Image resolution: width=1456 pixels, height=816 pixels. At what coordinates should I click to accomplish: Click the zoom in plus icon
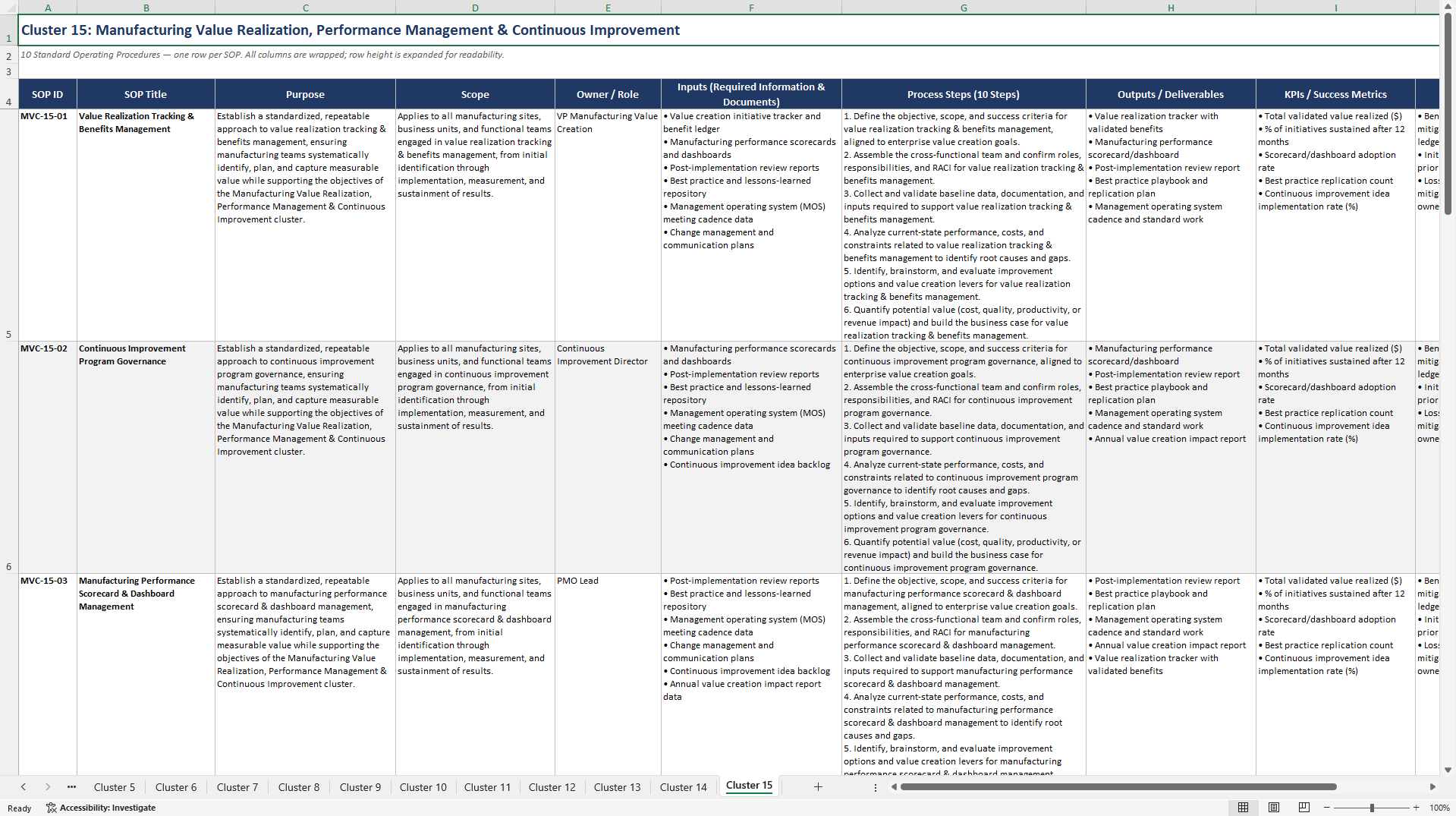click(x=1416, y=808)
